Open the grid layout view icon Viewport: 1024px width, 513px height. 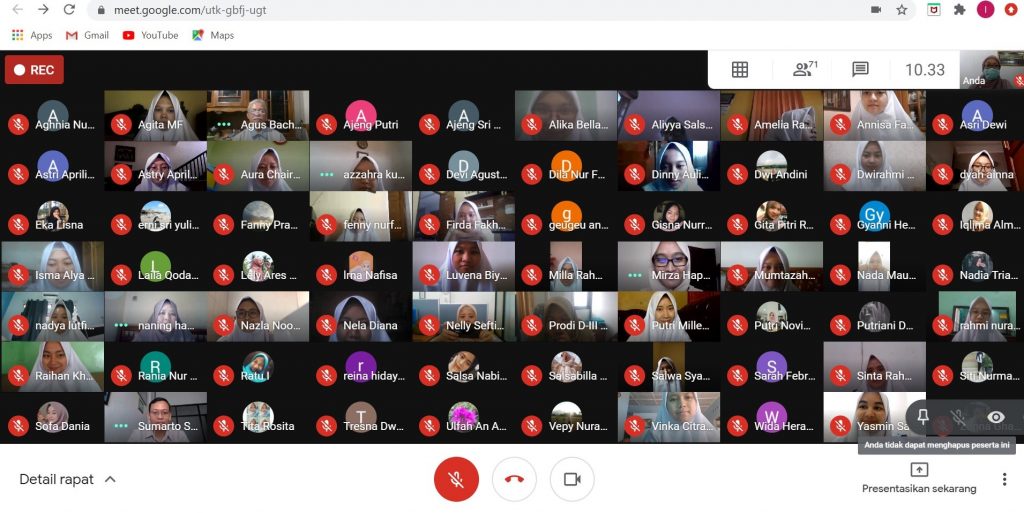[740, 70]
